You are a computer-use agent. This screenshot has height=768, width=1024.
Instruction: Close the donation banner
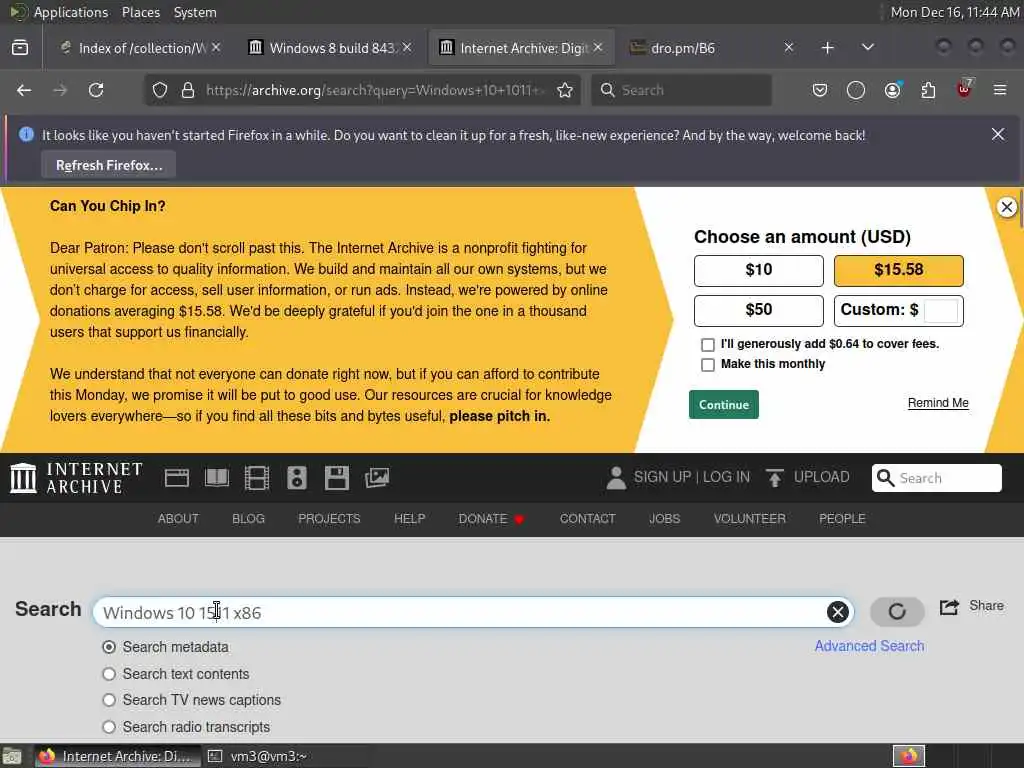tap(1006, 207)
